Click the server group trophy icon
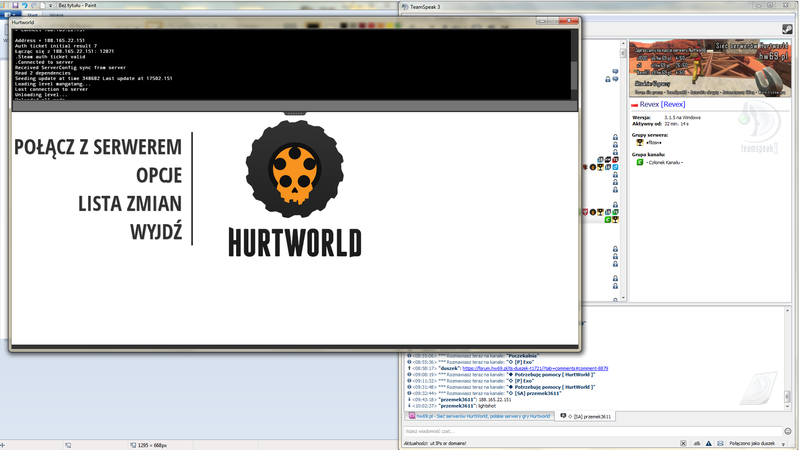 (x=639, y=143)
